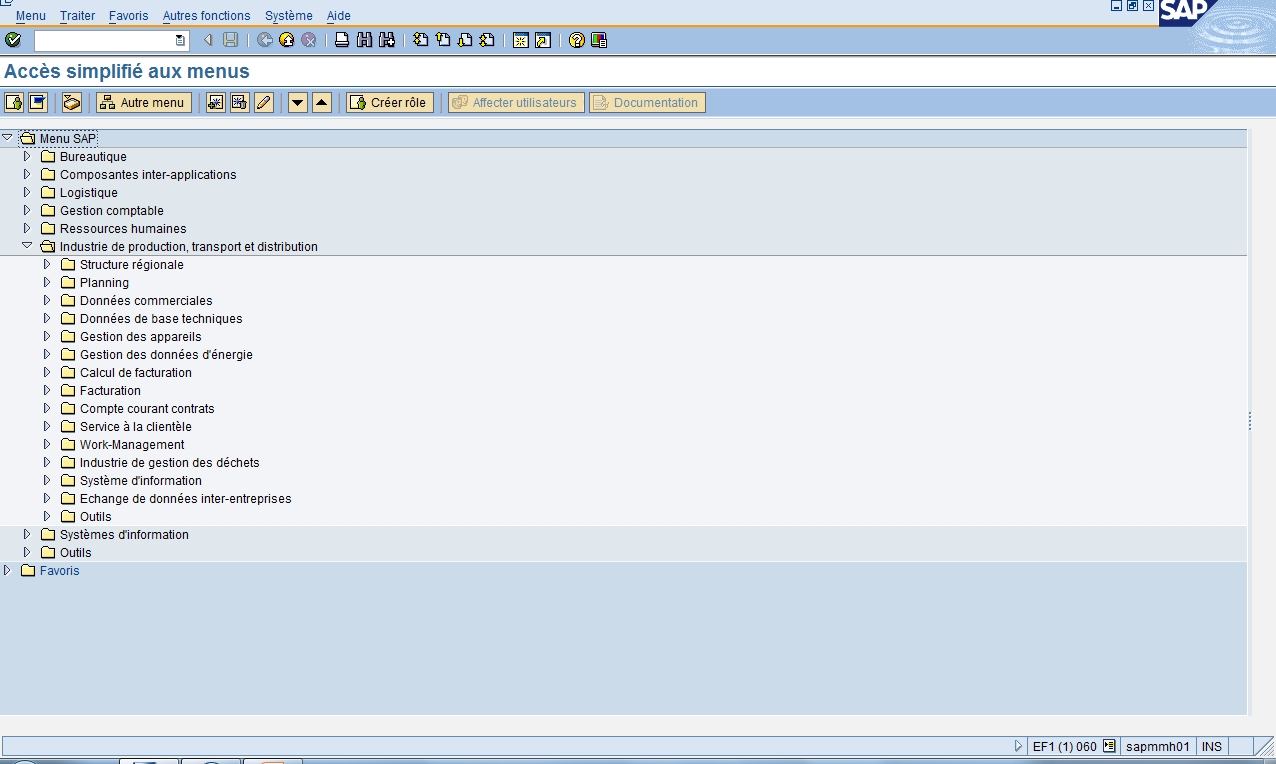Move favorite down with the down-arrow button
The height and width of the screenshot is (764, 1276).
tap(298, 102)
